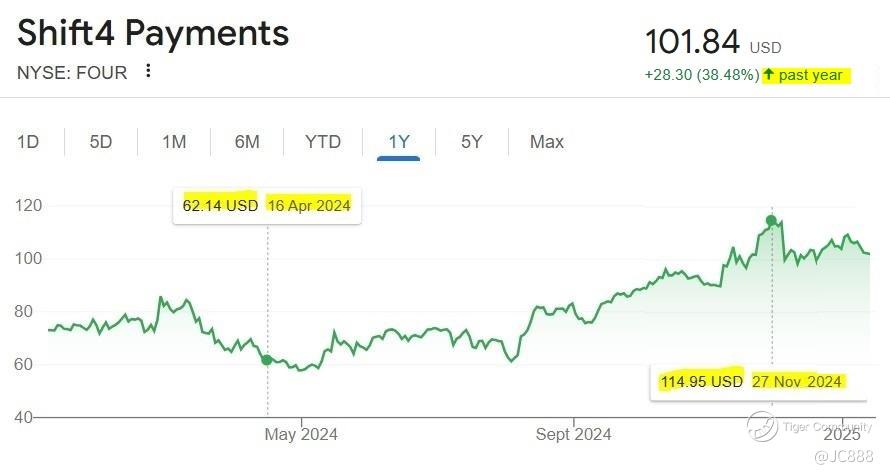This screenshot has height=476, width=890.
Task: Open the three-dot options menu
Action: [x=148, y=71]
